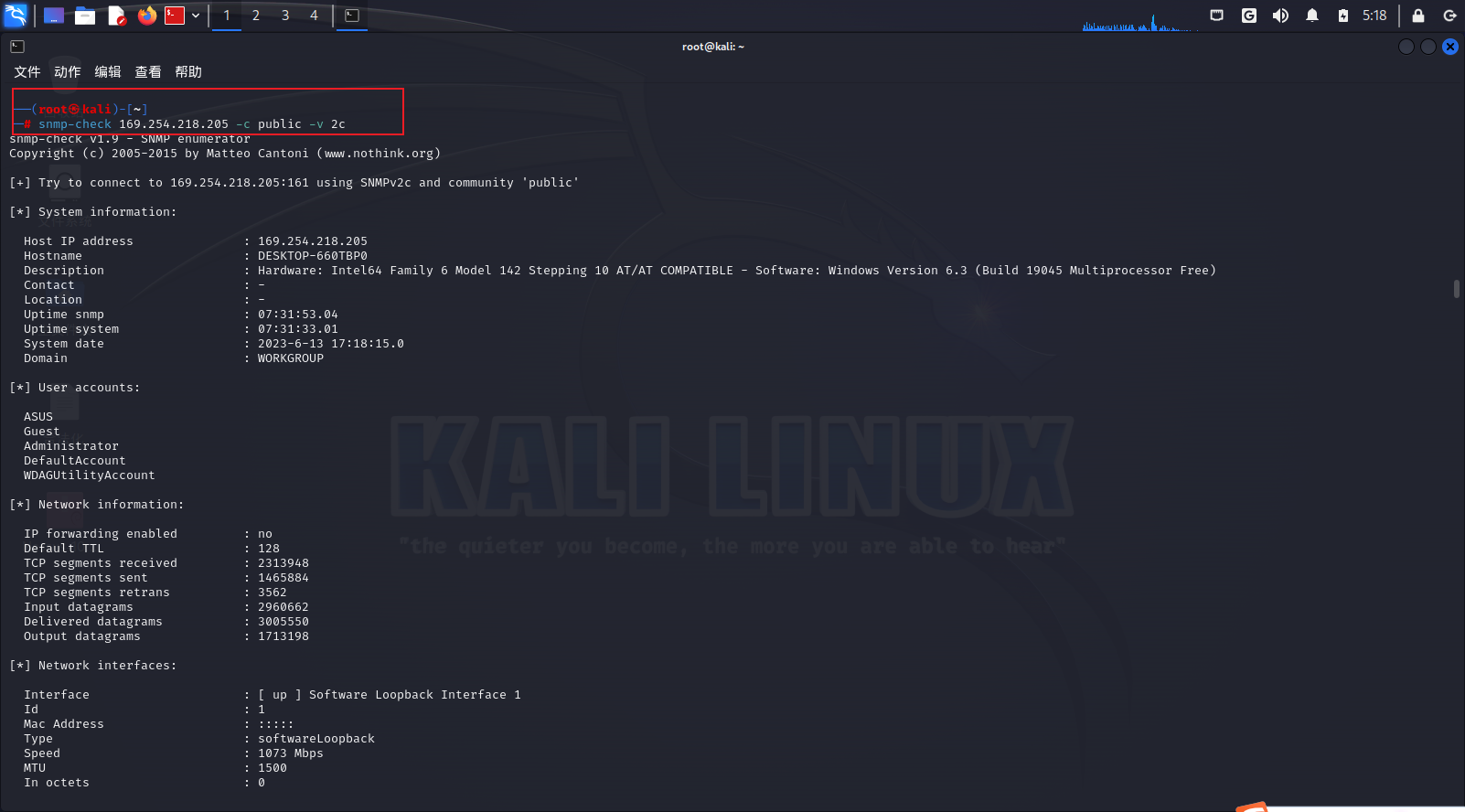
Task: Open the volume control icon
Action: pos(1280,16)
